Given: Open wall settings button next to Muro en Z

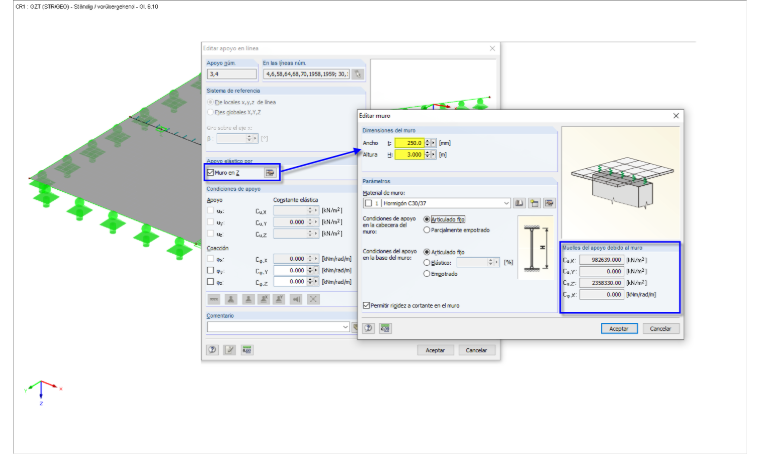Looking at the screenshot, I should 270,172.
